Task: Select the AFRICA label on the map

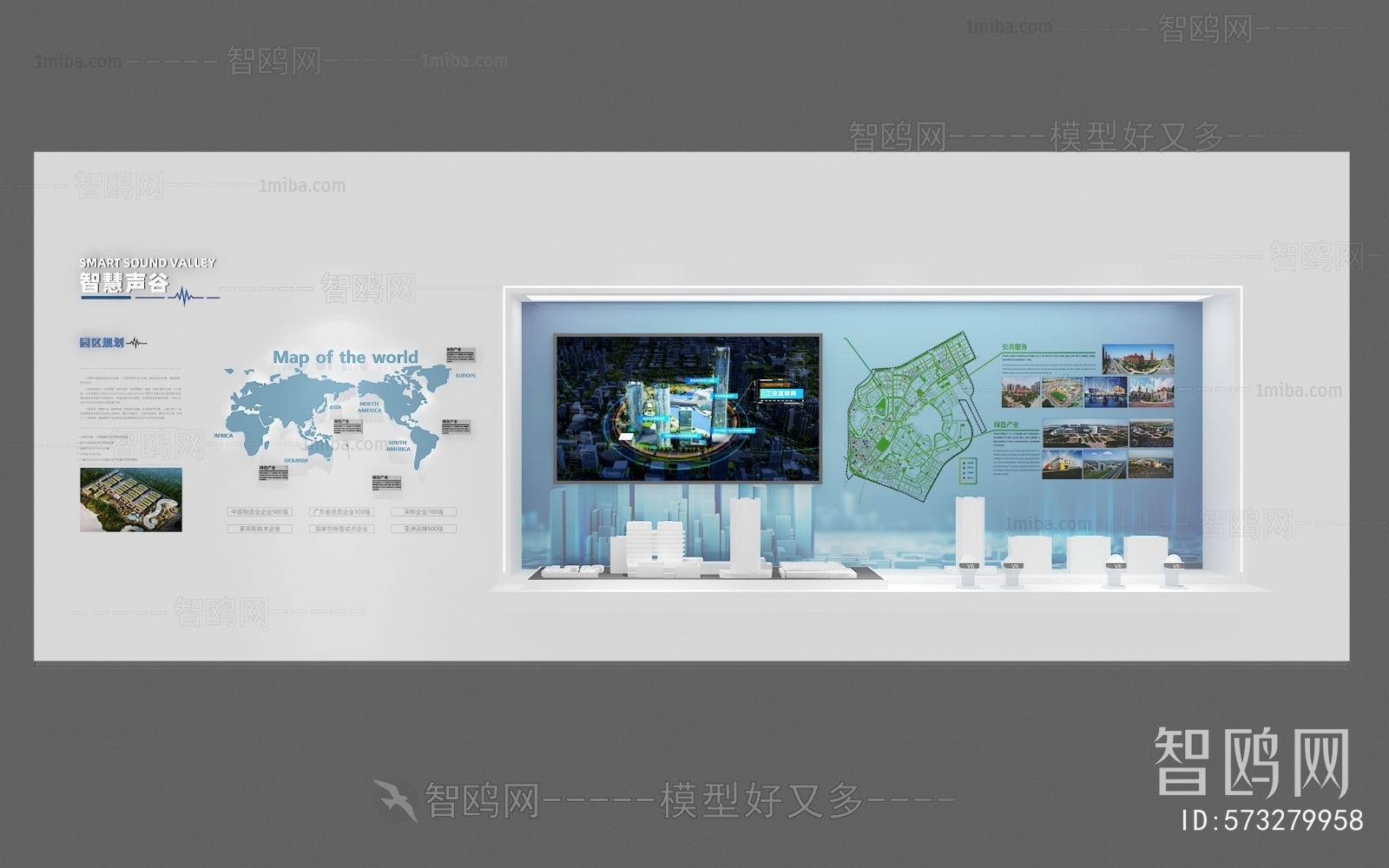Action: point(223,435)
